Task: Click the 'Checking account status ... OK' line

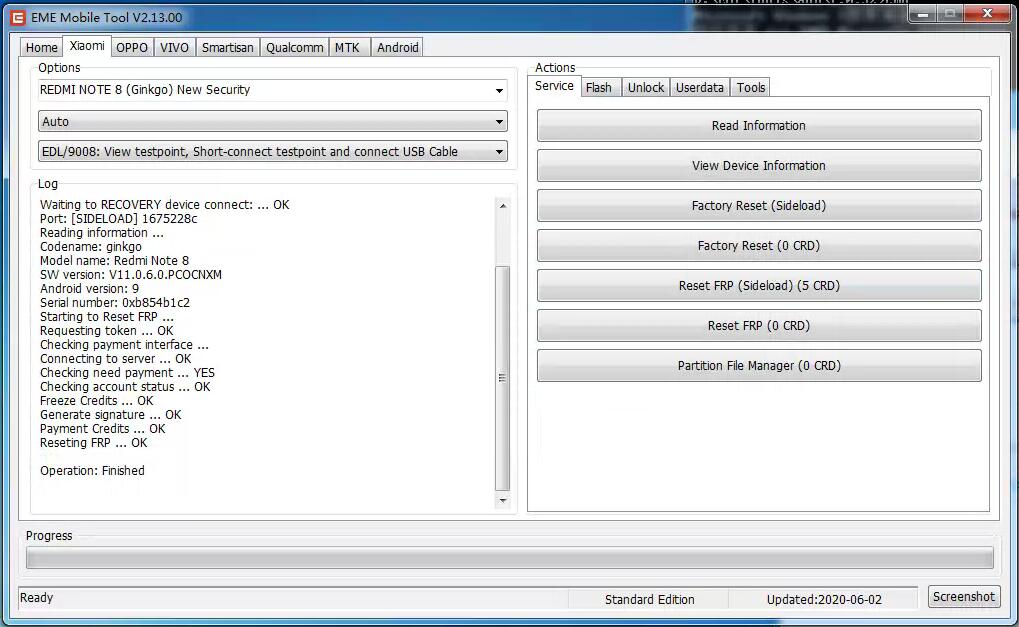Action: coord(125,387)
